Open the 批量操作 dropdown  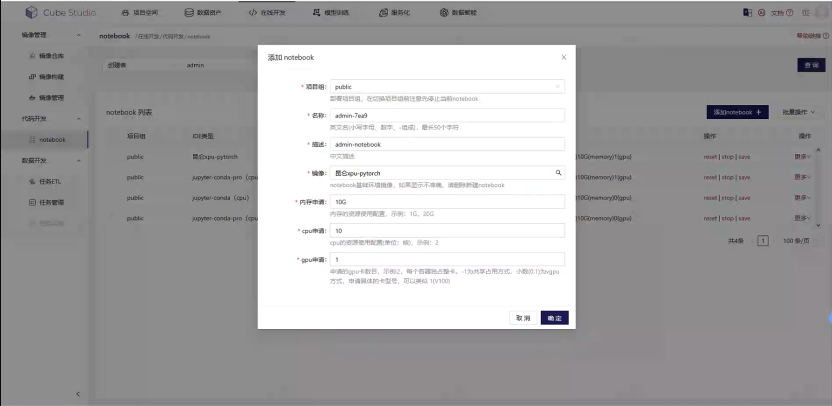799,112
